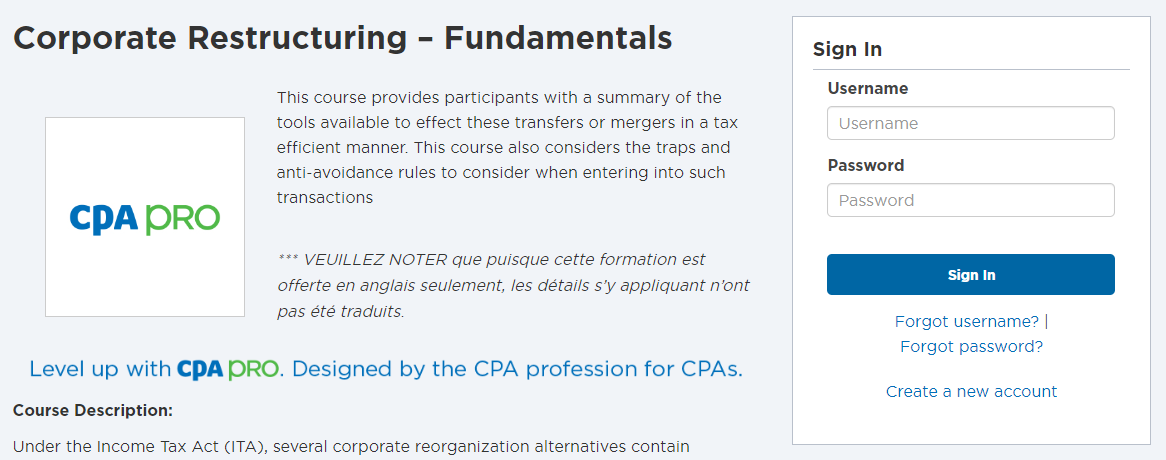This screenshot has height=460, width=1166.
Task: Click the pipe separator after Forgot username?
Action: click(x=1046, y=322)
